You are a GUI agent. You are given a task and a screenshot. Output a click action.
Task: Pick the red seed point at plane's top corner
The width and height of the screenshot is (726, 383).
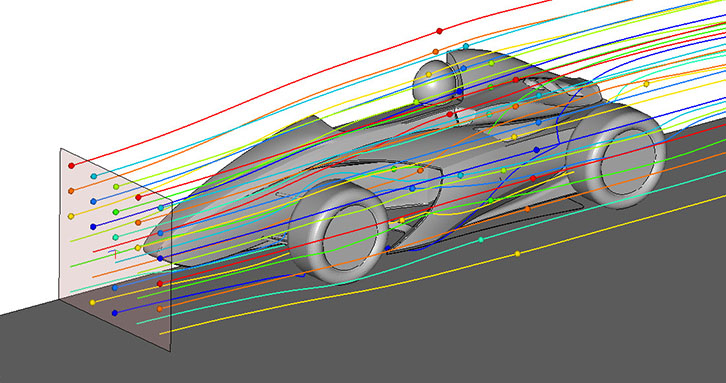[71, 165]
